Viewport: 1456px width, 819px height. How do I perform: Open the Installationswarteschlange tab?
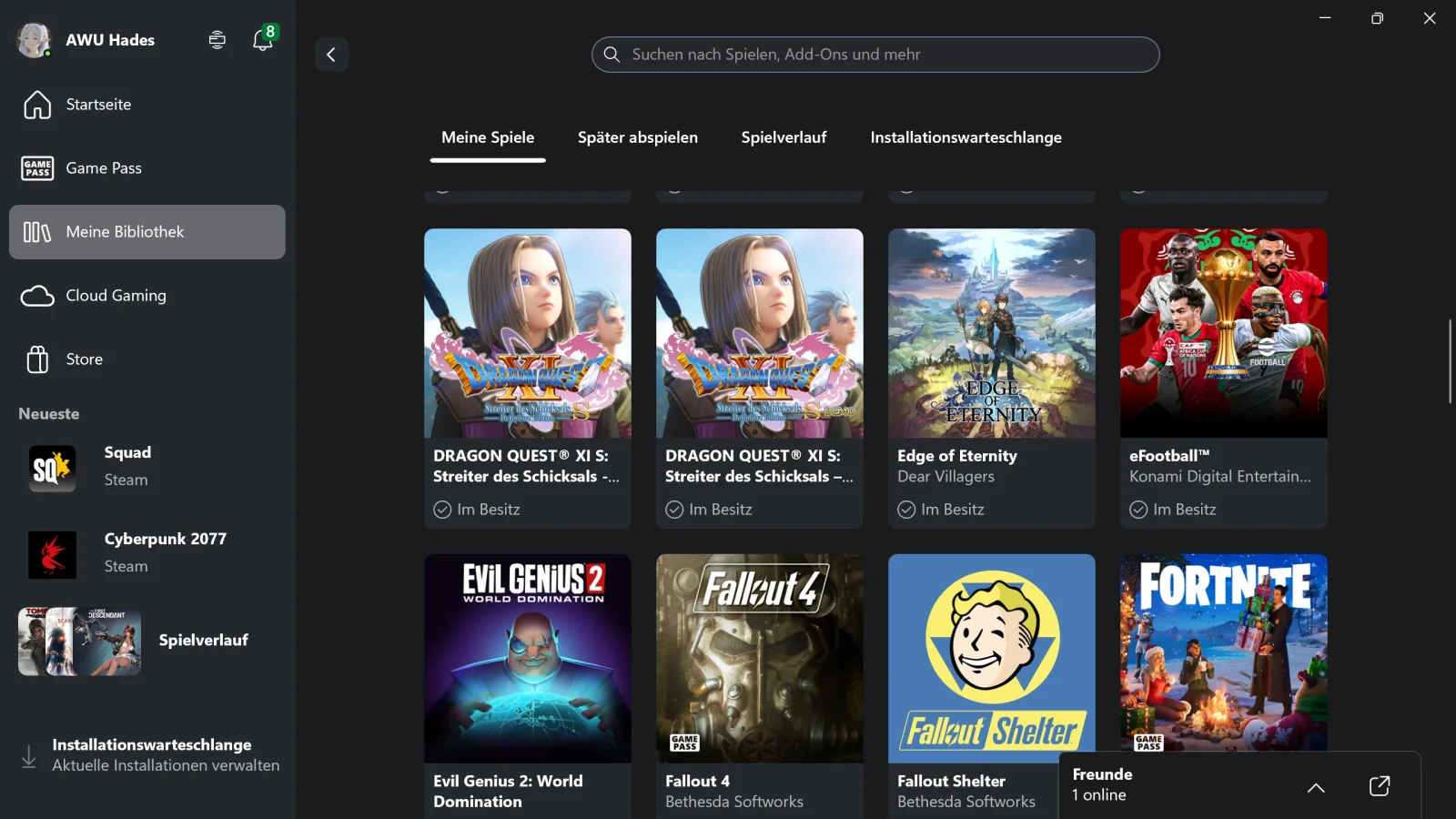click(966, 137)
